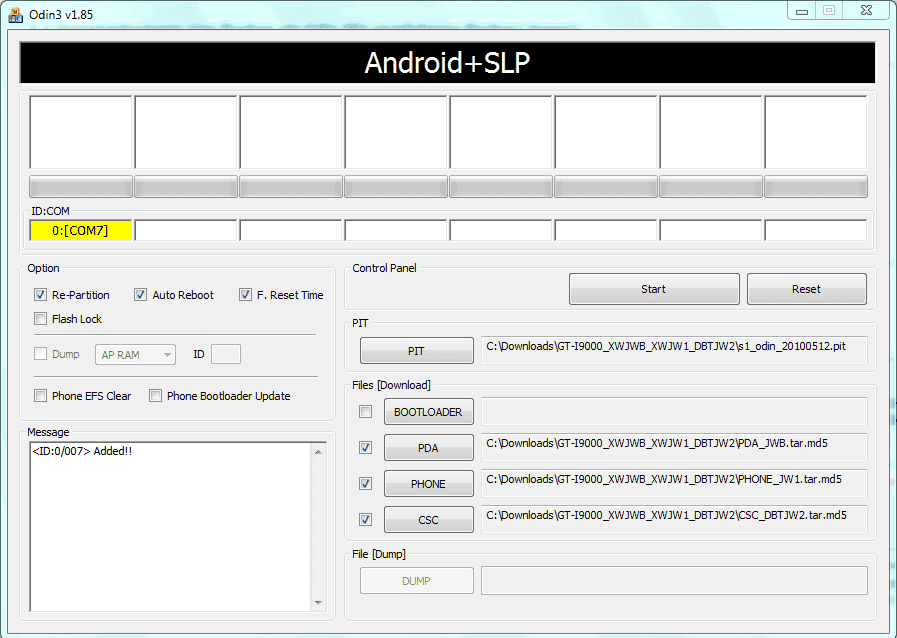Uncheck the PDA file checkbox
Screen dimensions: 897x638
(x=366, y=447)
